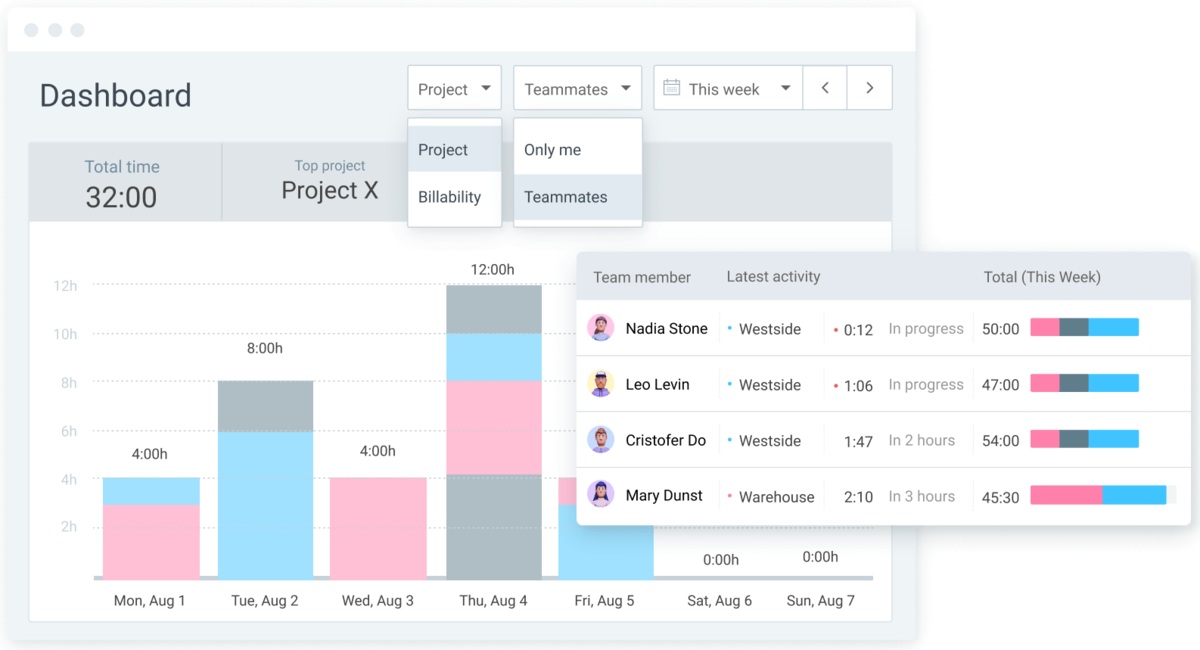Click Nadia Stone's avatar icon

600,328
